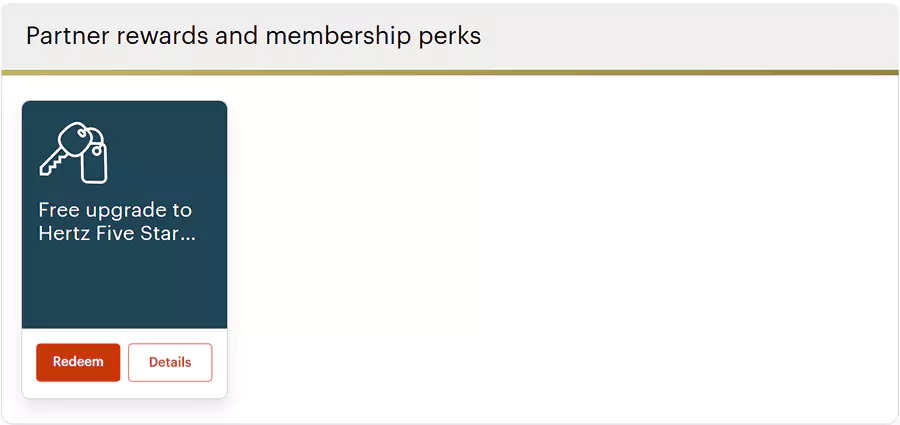
Task: Click the gap between Redeem and Details buttons
Action: (x=124, y=362)
